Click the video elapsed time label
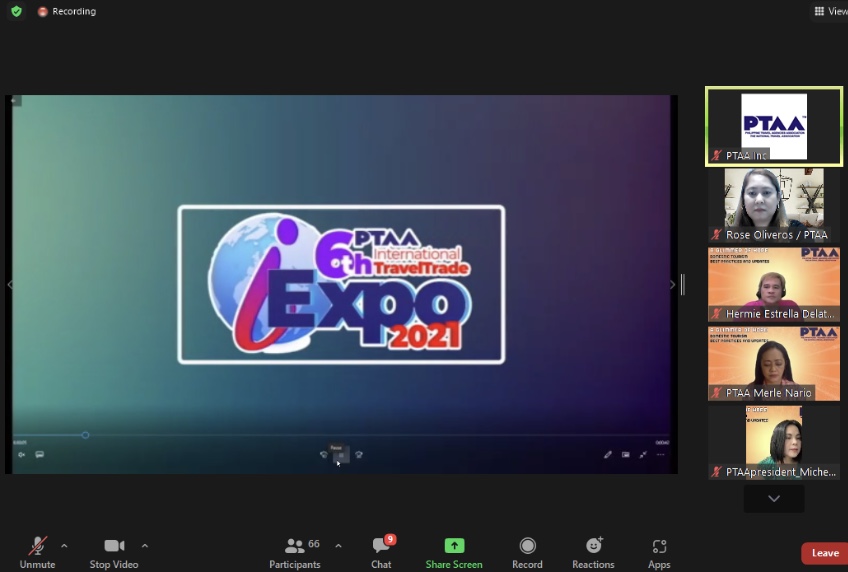This screenshot has height=572, width=848. pos(19,442)
